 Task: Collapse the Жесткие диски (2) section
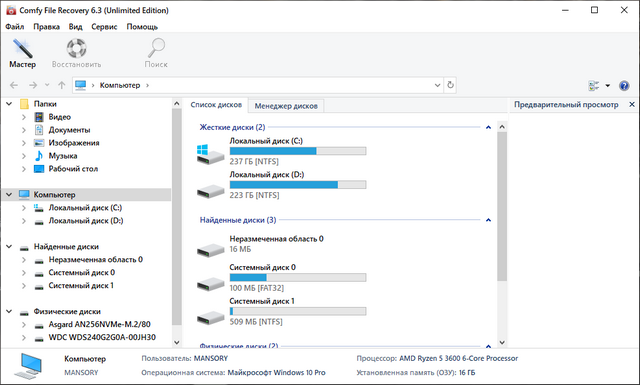pyautogui.click(x=488, y=127)
